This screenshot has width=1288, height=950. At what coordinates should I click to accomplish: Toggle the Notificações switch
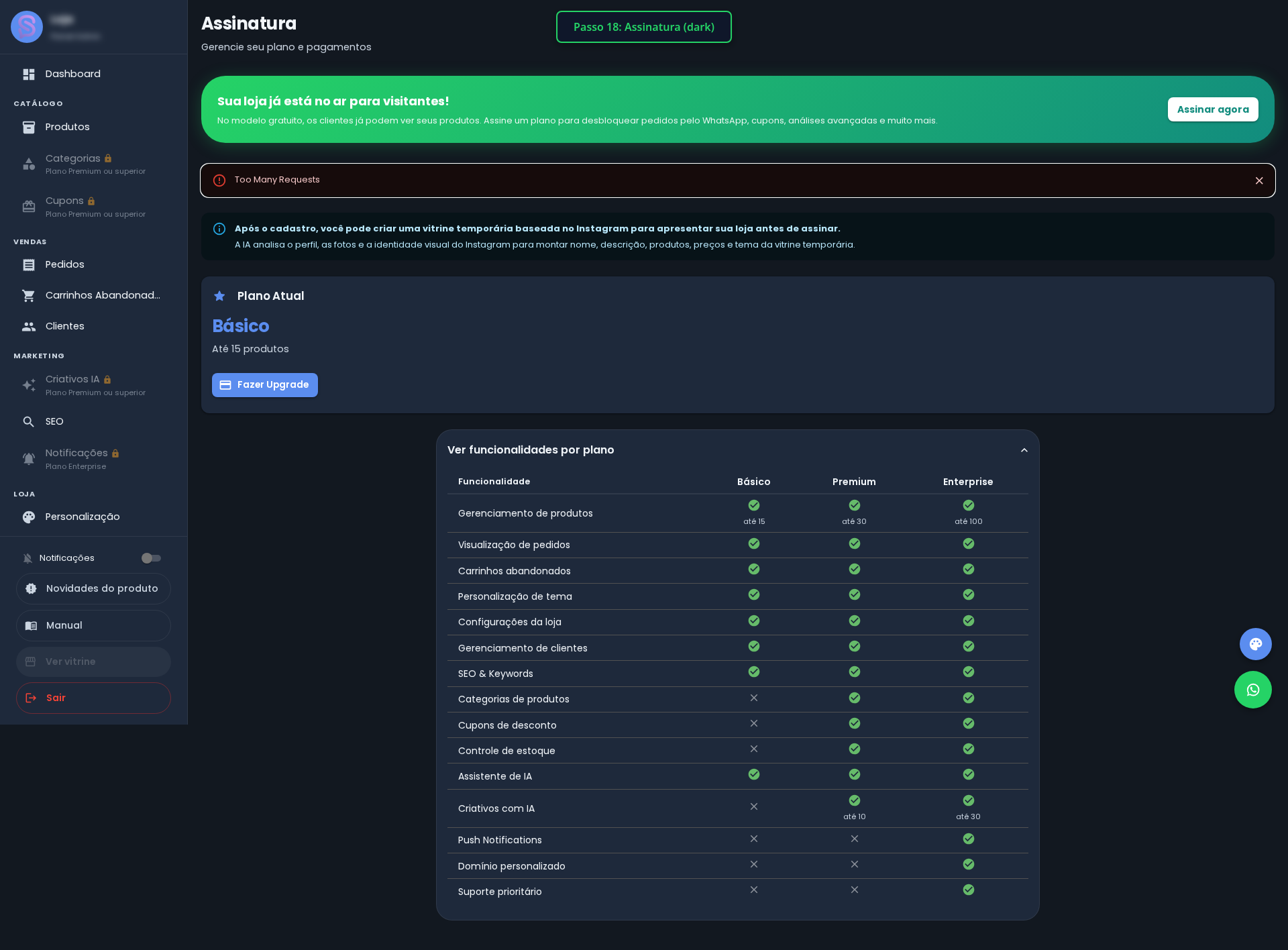pos(151,558)
